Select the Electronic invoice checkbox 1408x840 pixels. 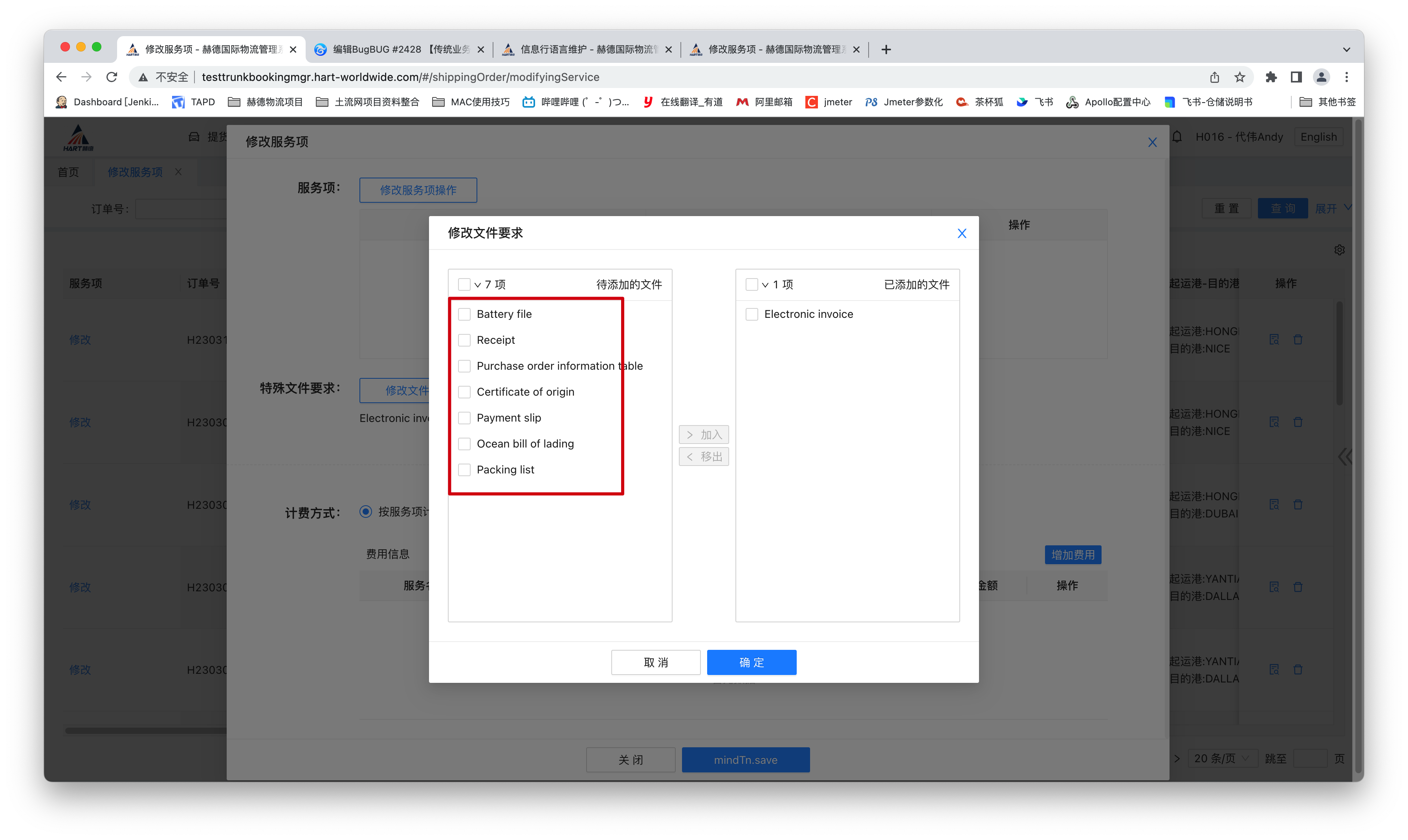[x=752, y=314]
